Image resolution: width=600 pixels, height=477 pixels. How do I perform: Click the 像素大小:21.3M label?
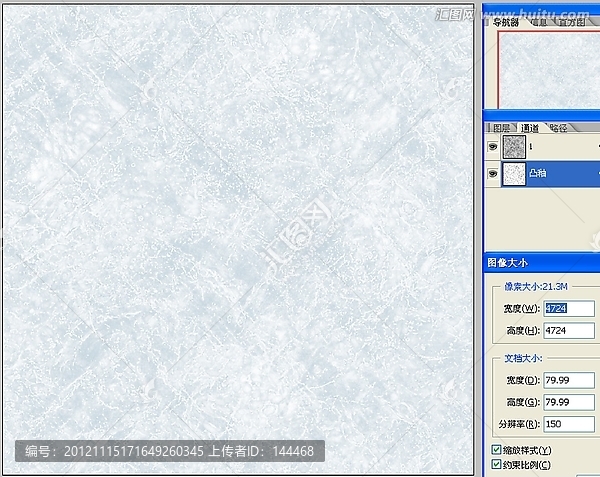point(536,287)
